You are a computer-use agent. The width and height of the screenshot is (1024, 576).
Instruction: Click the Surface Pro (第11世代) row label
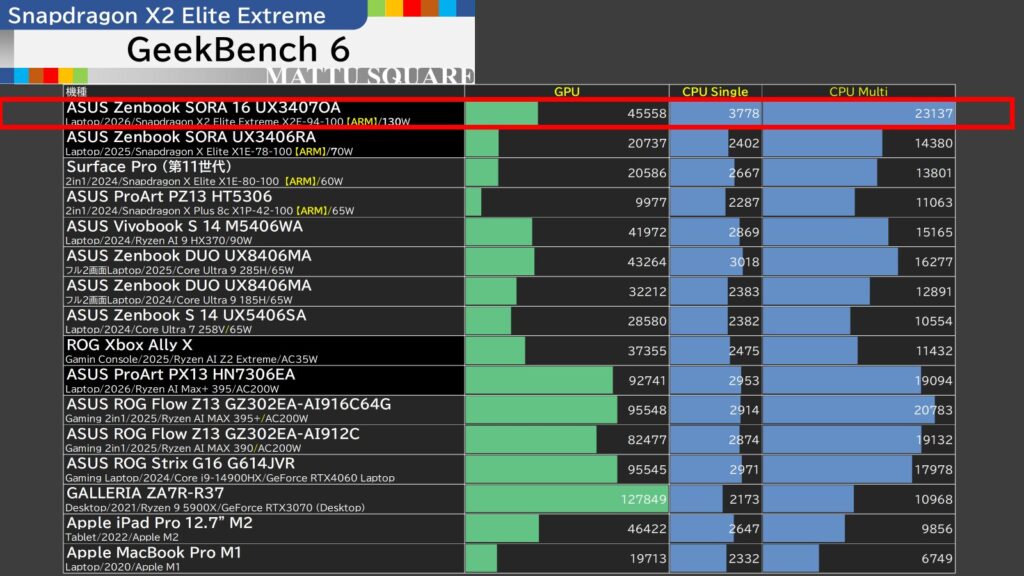click(x=149, y=166)
